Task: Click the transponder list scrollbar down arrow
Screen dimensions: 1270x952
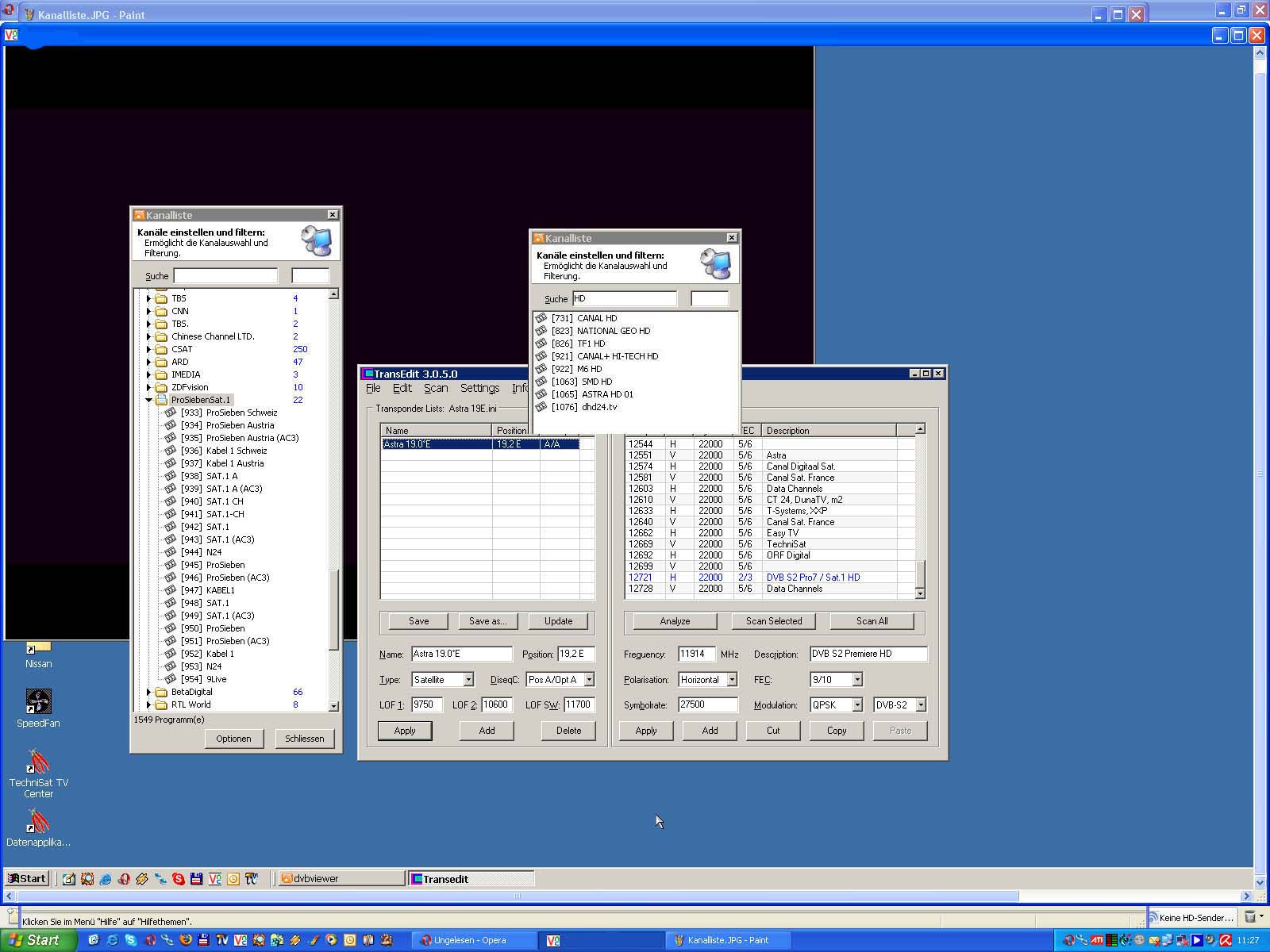Action: (x=920, y=593)
